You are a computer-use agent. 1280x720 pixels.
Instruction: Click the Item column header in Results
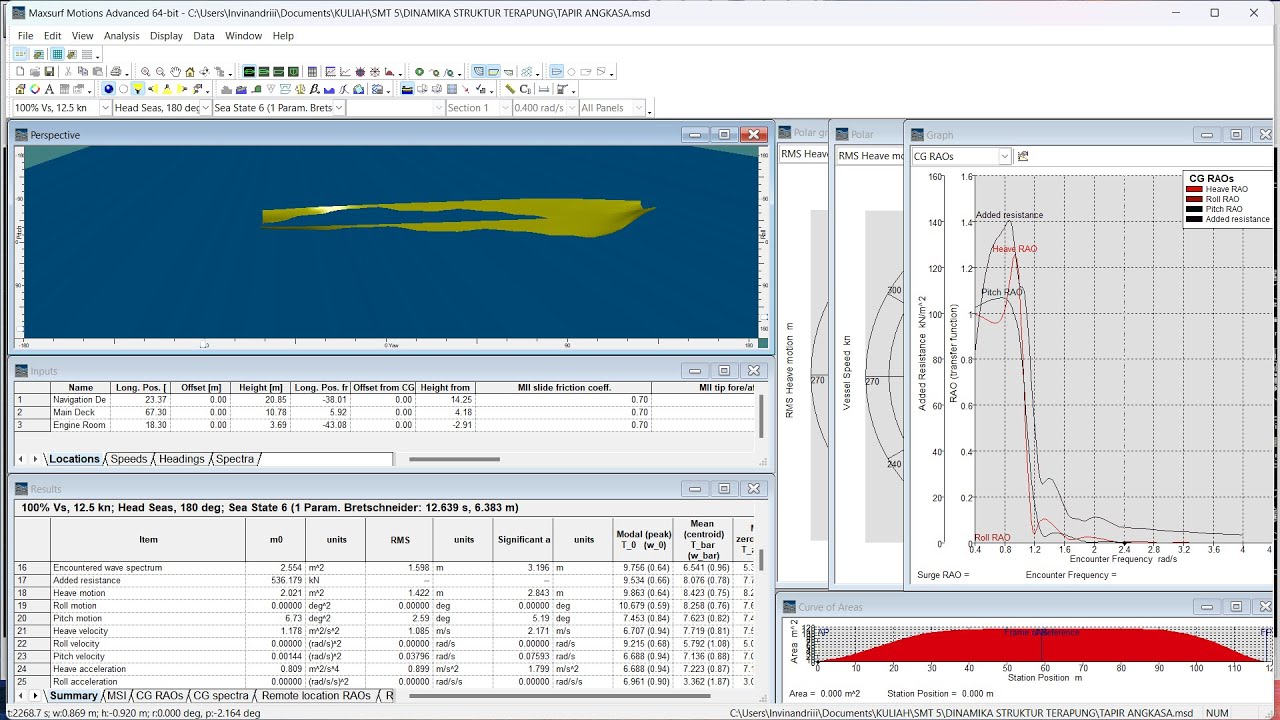click(x=148, y=540)
